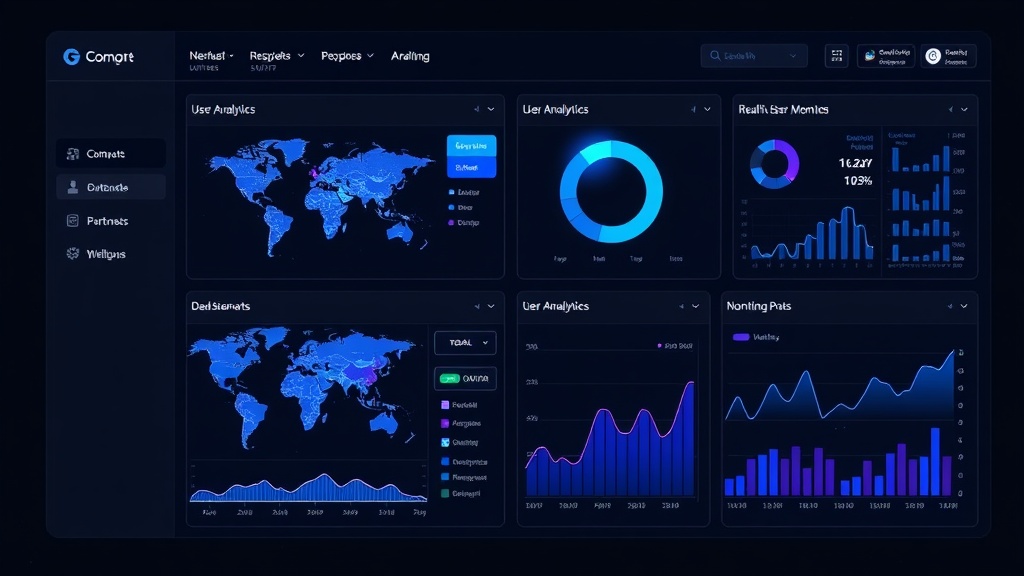Click the second stacked blue button beside the map
1024x576 pixels.
pyautogui.click(x=469, y=168)
